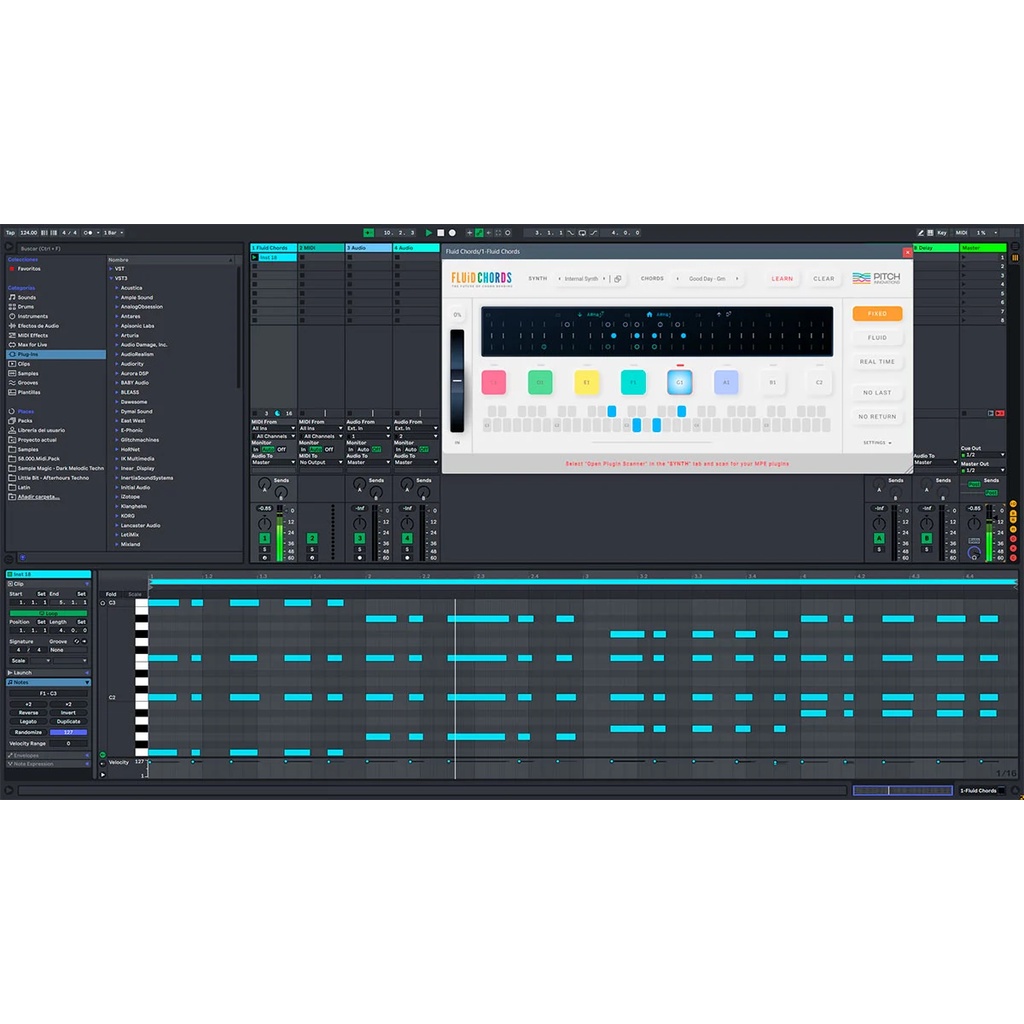Open the Packs place icon
Screen dimensions: 1024x1024
12,421
